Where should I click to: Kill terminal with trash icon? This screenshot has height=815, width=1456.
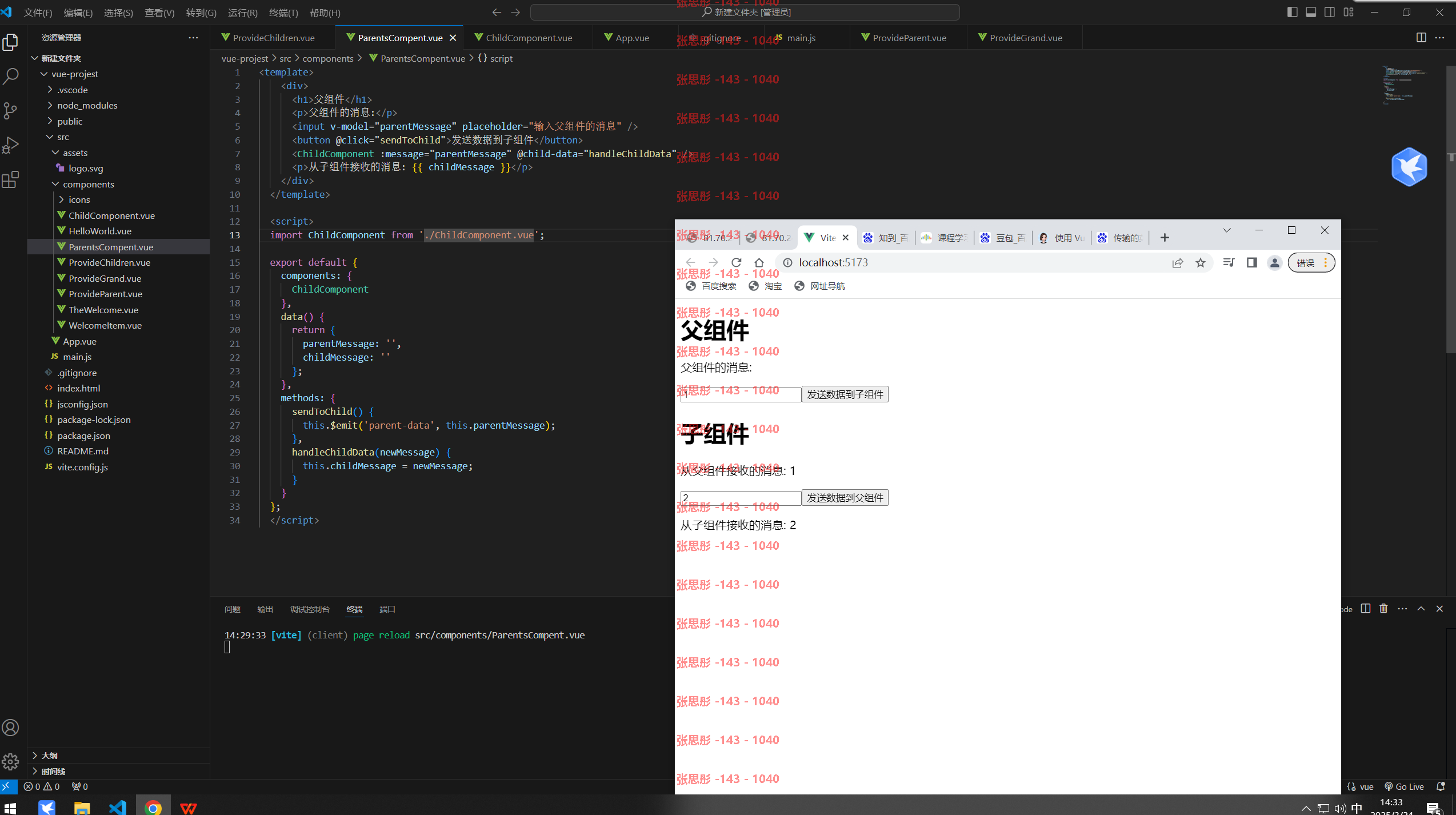[x=1383, y=609]
